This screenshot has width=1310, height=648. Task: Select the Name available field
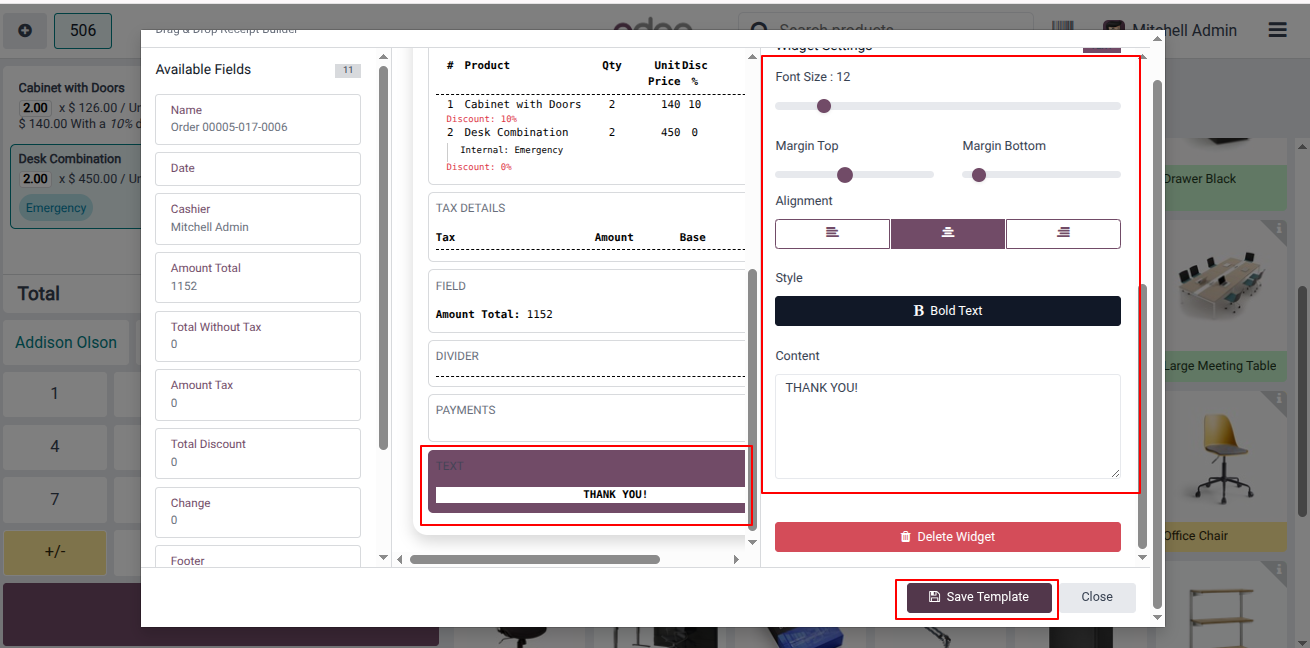258,119
